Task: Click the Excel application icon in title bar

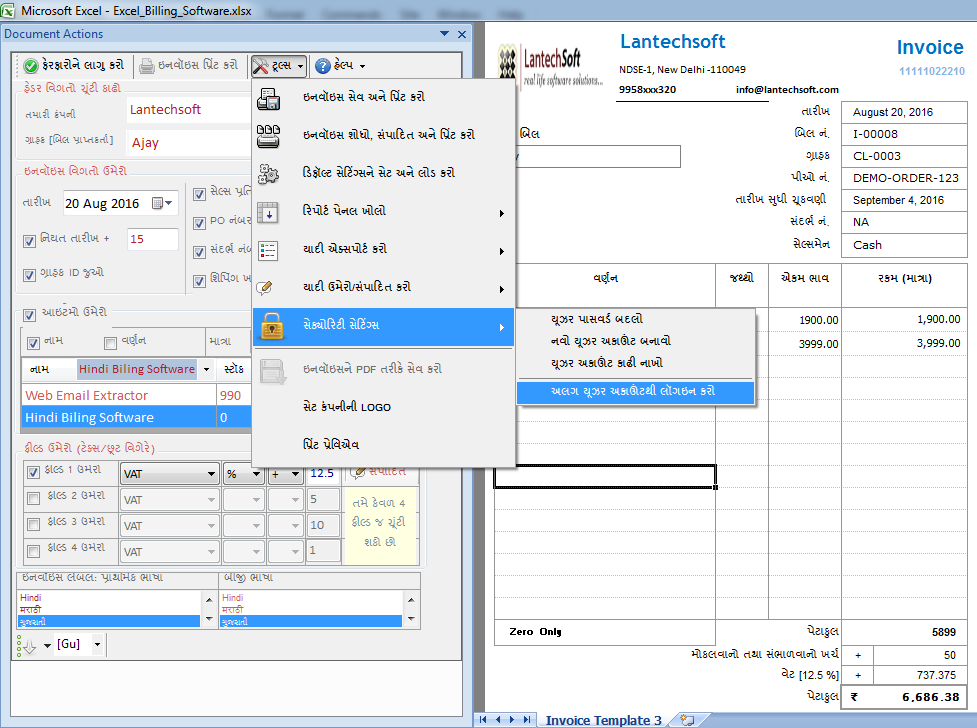Action: tap(7, 10)
